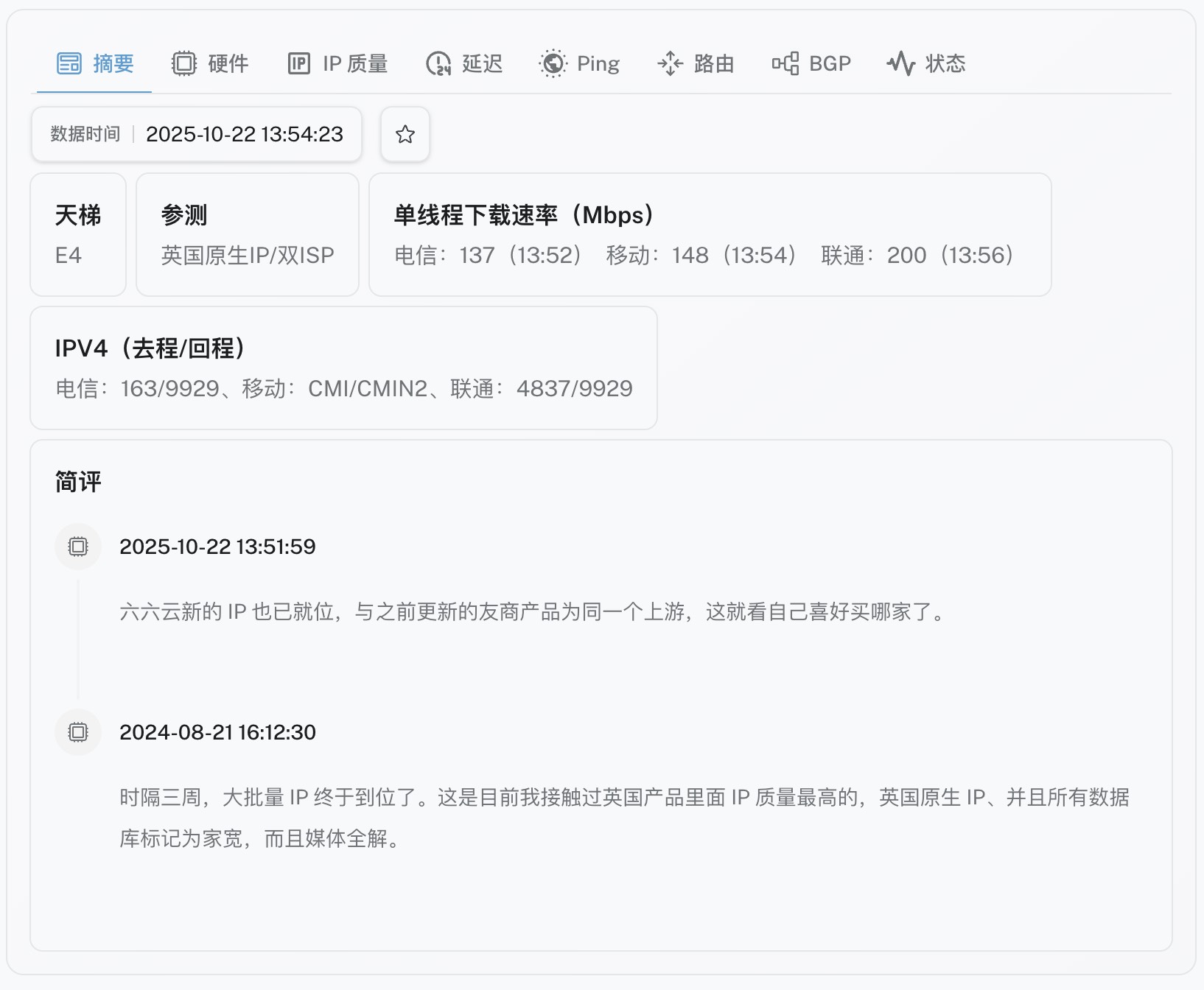Click the 单线程下载速率 speed card

[710, 235]
